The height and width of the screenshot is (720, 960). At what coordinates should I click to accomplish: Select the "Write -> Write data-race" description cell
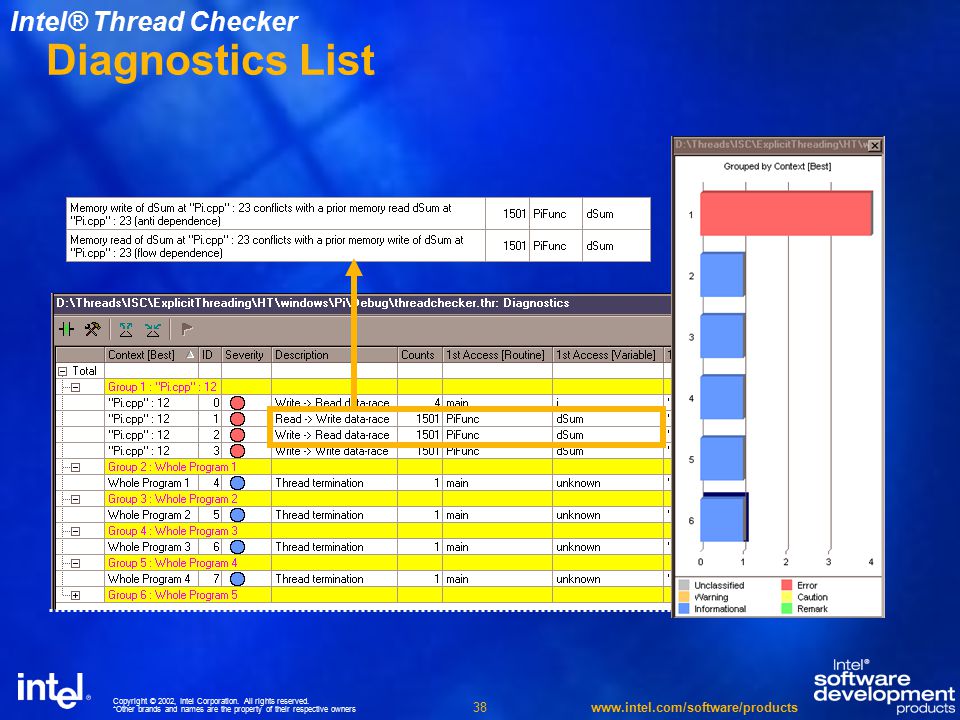point(332,451)
